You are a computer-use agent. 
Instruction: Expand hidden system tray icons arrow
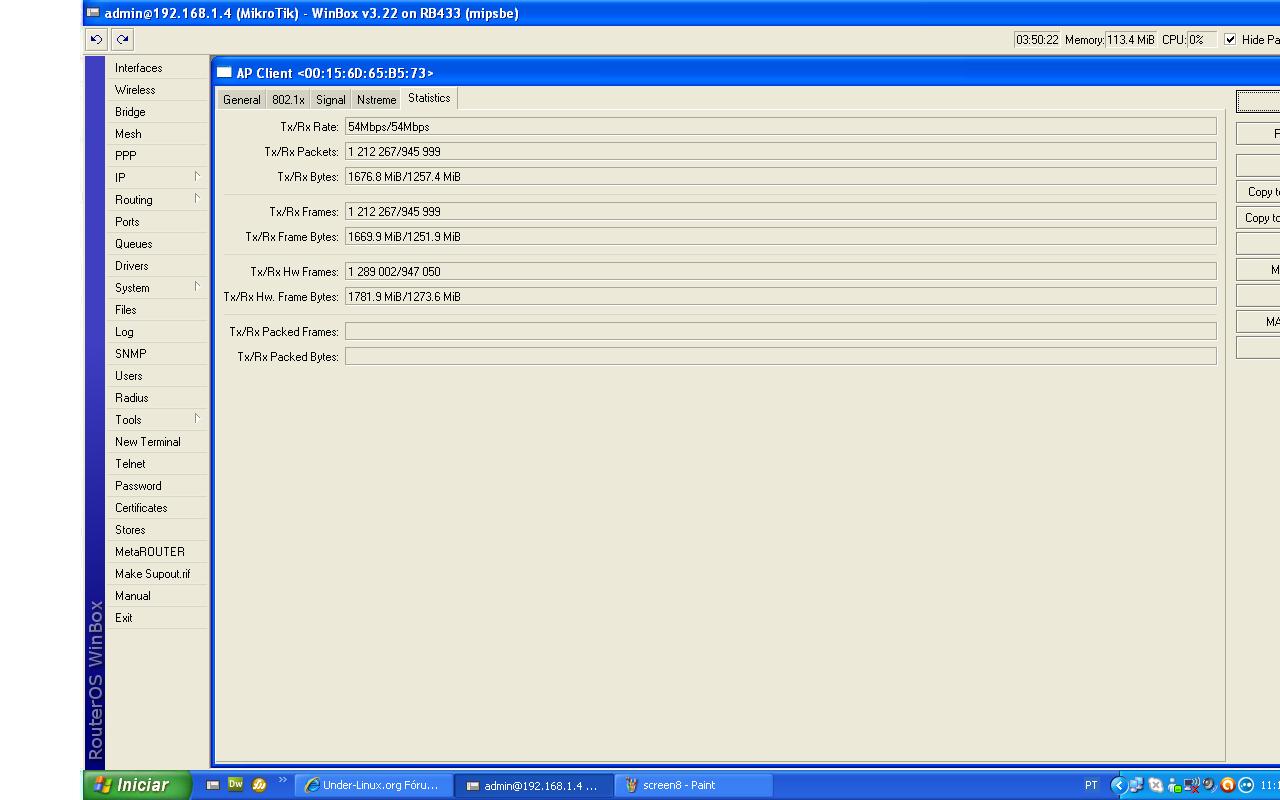pos(1119,785)
